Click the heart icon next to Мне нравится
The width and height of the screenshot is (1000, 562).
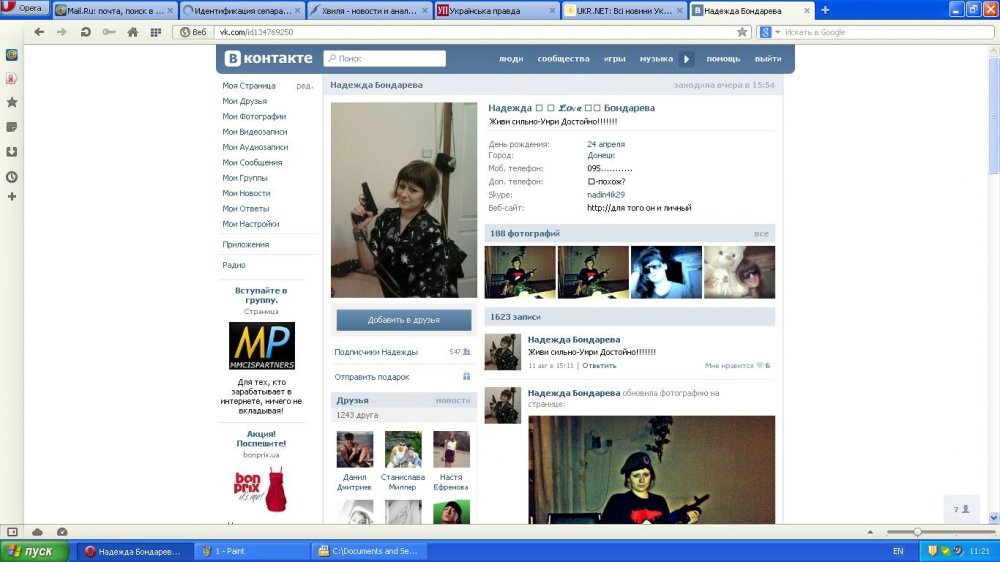pyautogui.click(x=760, y=366)
